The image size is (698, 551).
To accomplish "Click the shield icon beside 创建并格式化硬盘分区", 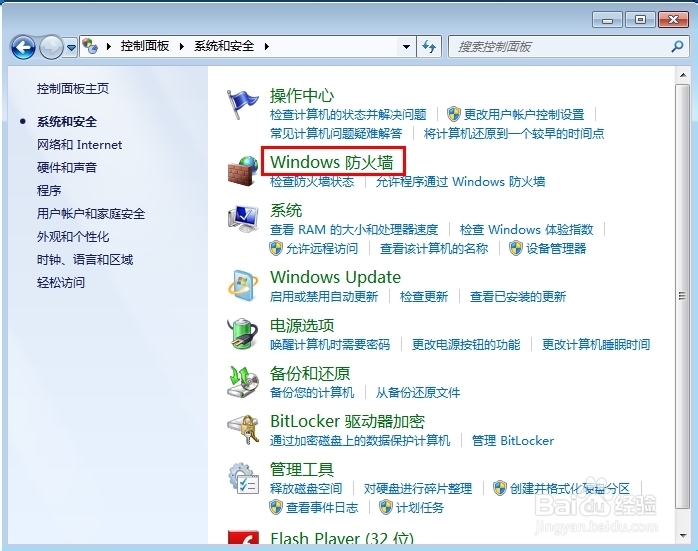I will [499, 488].
